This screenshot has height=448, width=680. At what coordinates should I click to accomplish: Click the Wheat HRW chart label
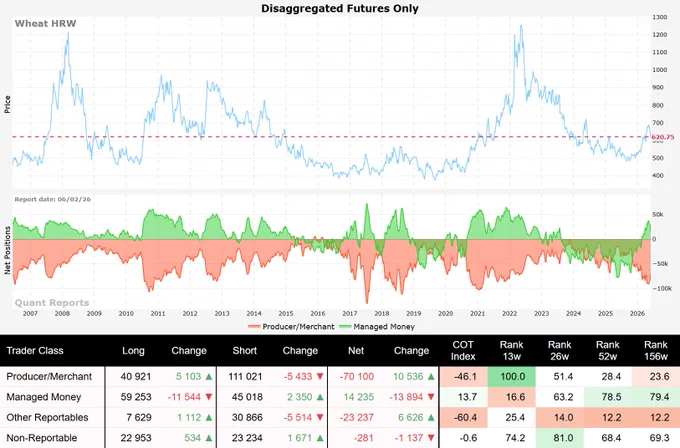click(x=45, y=23)
